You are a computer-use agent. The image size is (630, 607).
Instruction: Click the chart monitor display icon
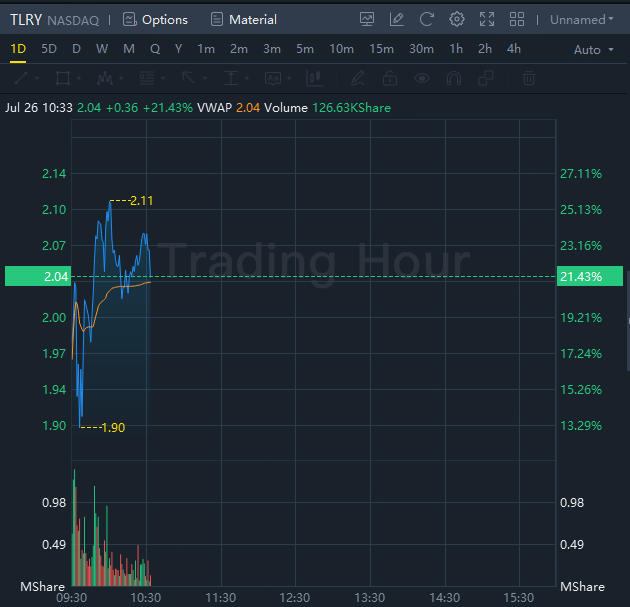coord(367,19)
